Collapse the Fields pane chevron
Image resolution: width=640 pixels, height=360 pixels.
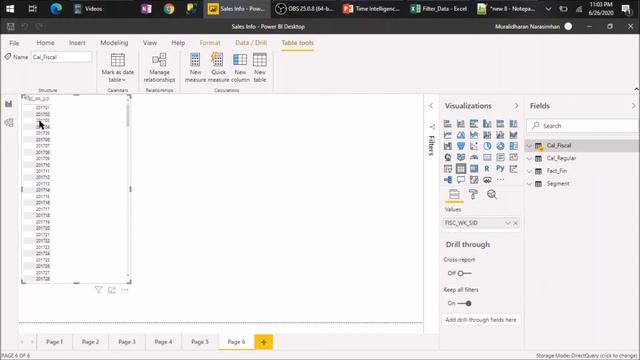click(x=633, y=106)
